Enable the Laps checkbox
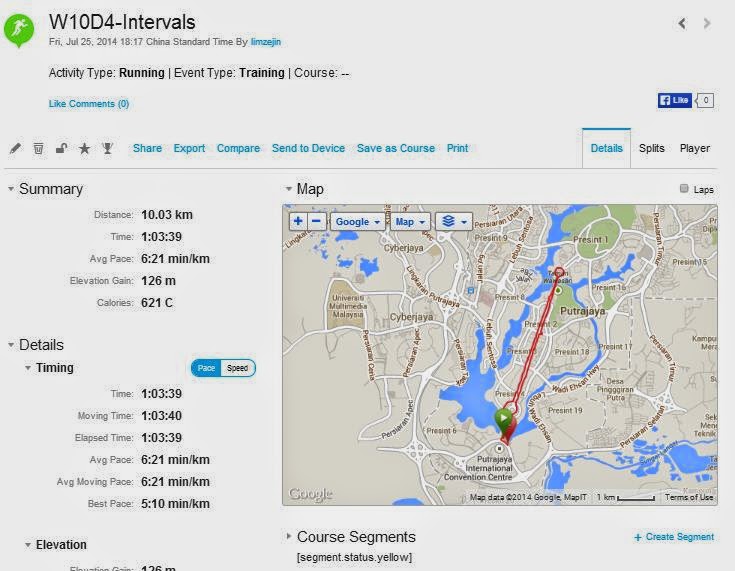The height and width of the screenshot is (571, 735). point(684,188)
